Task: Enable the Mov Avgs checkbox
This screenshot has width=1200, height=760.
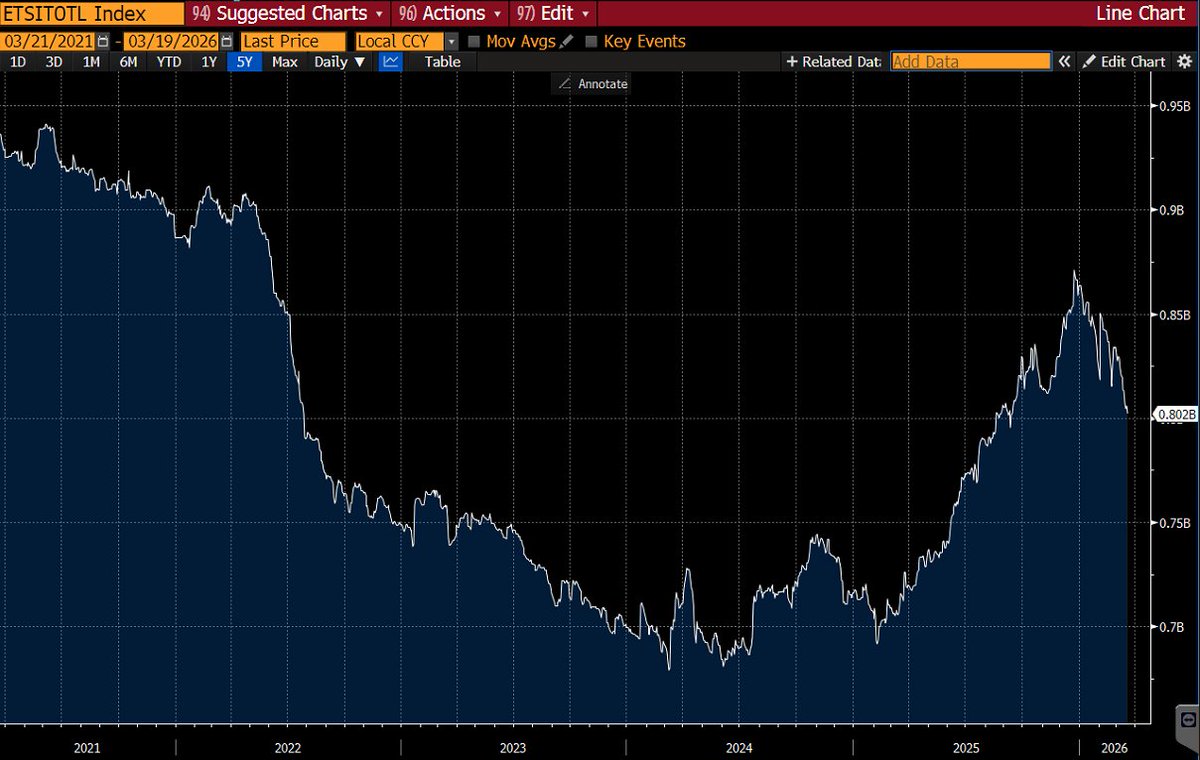Action: click(474, 42)
